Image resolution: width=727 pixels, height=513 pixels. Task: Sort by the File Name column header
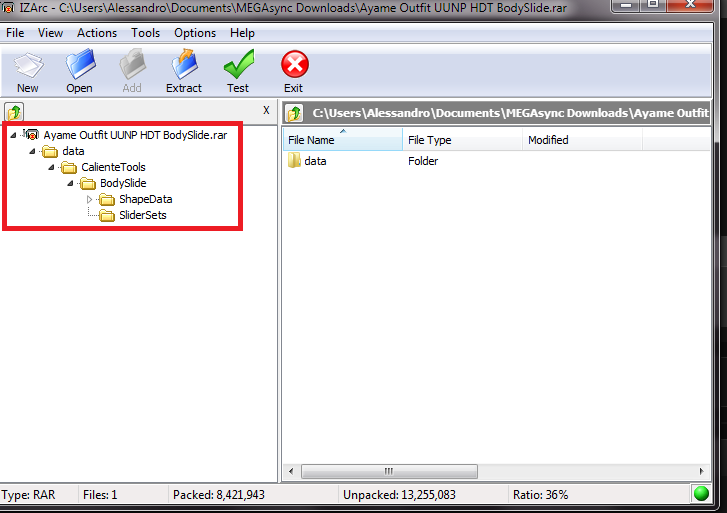click(343, 140)
